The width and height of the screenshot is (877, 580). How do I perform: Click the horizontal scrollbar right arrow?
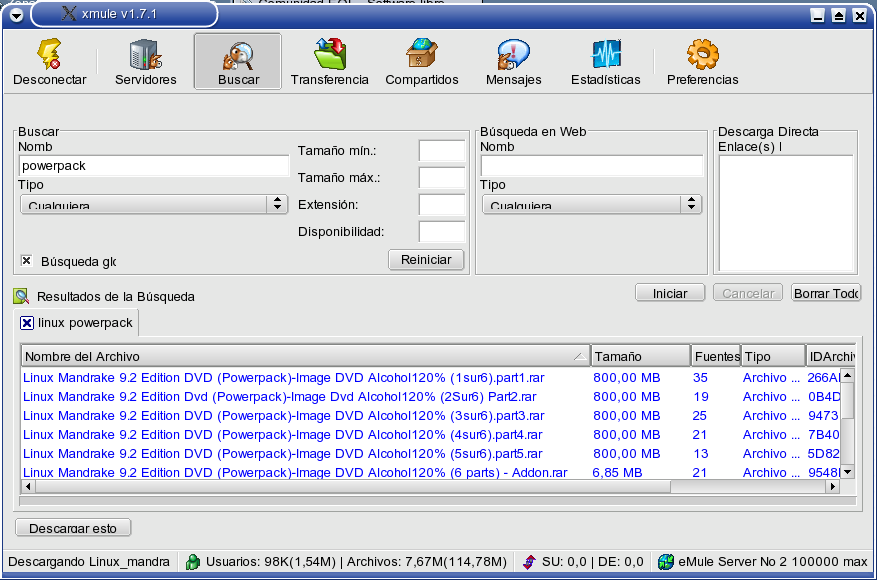pyautogui.click(x=833, y=487)
